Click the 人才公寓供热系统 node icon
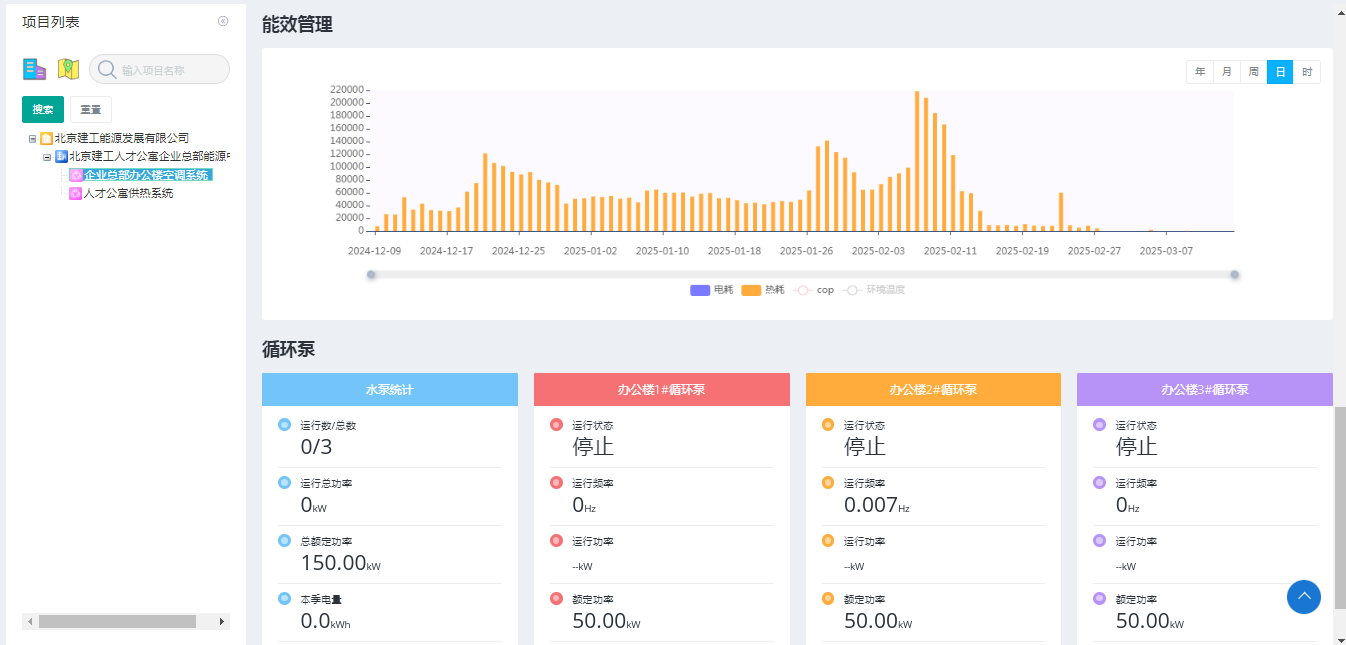Image resolution: width=1346 pixels, height=645 pixels. pos(75,194)
